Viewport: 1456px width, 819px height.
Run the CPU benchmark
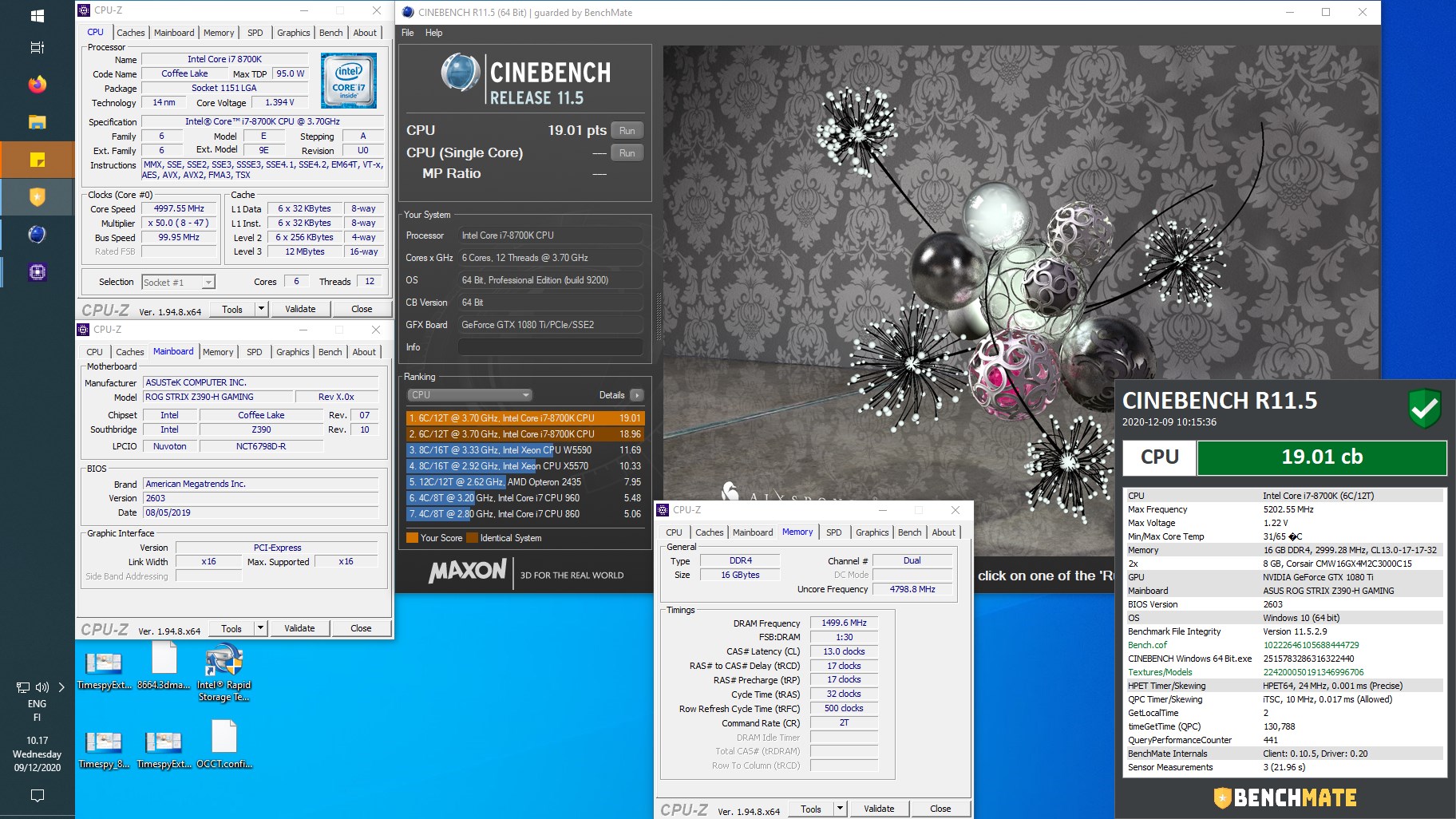coord(627,131)
